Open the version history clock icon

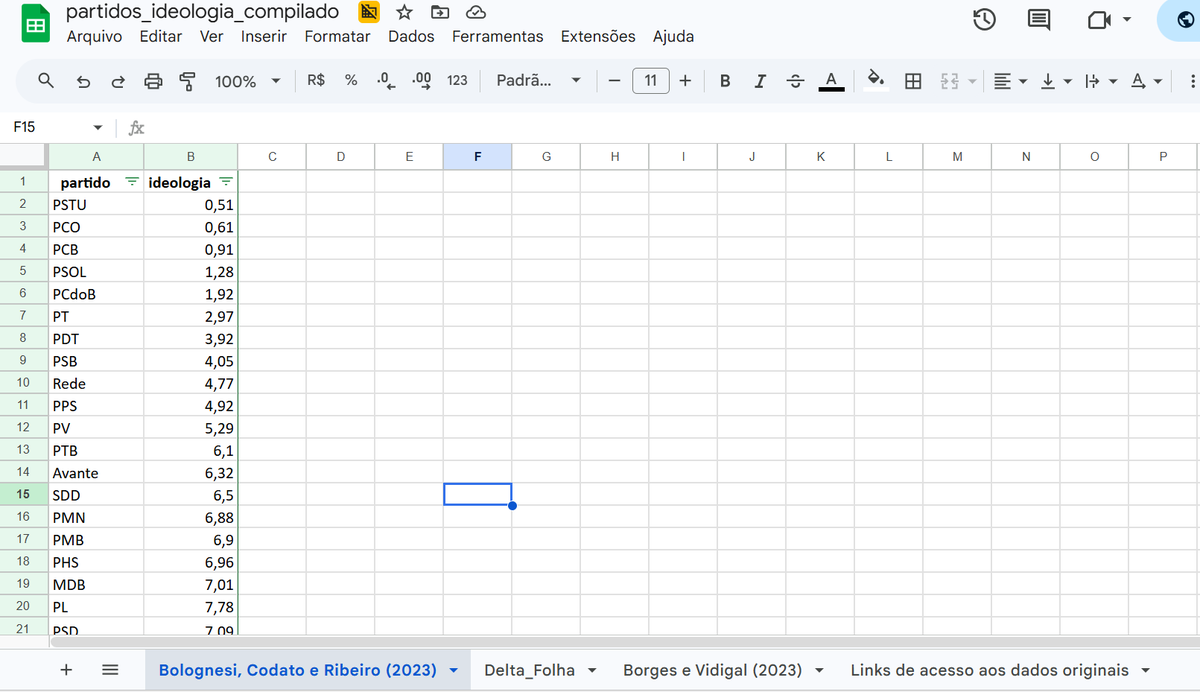coord(984,19)
